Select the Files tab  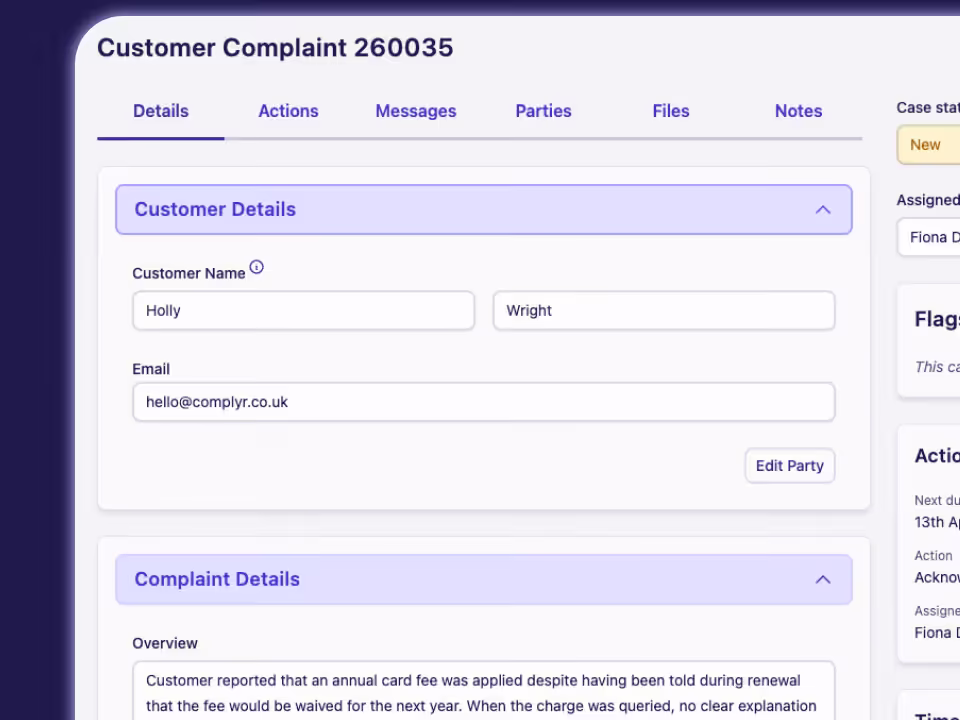pyautogui.click(x=670, y=111)
